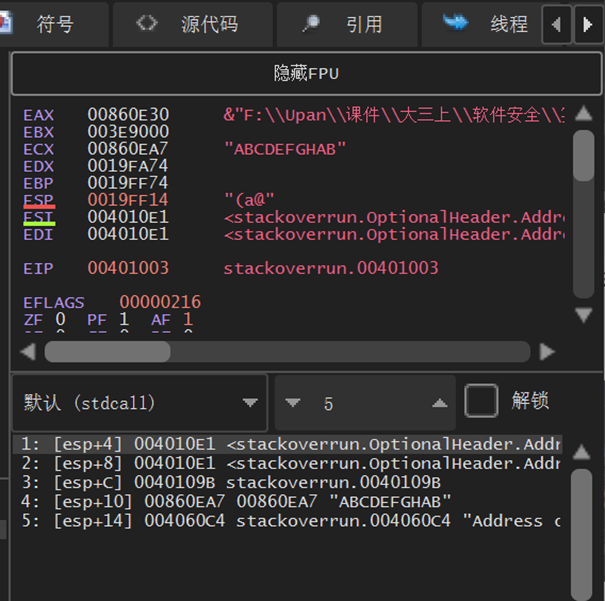Click the register pane vertical scrollbar thumb

(x=583, y=155)
